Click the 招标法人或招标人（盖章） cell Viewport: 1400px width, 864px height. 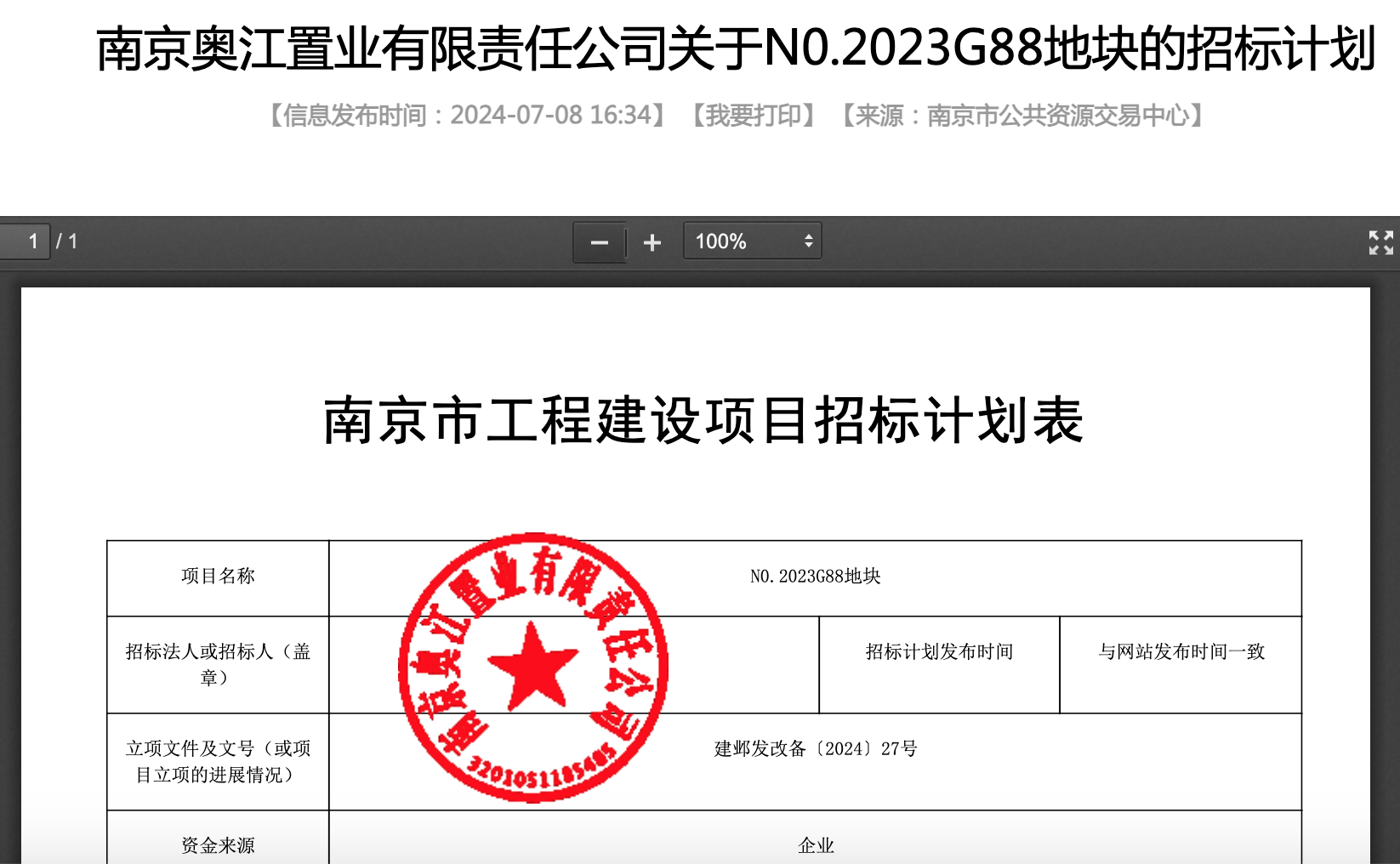click(x=218, y=665)
